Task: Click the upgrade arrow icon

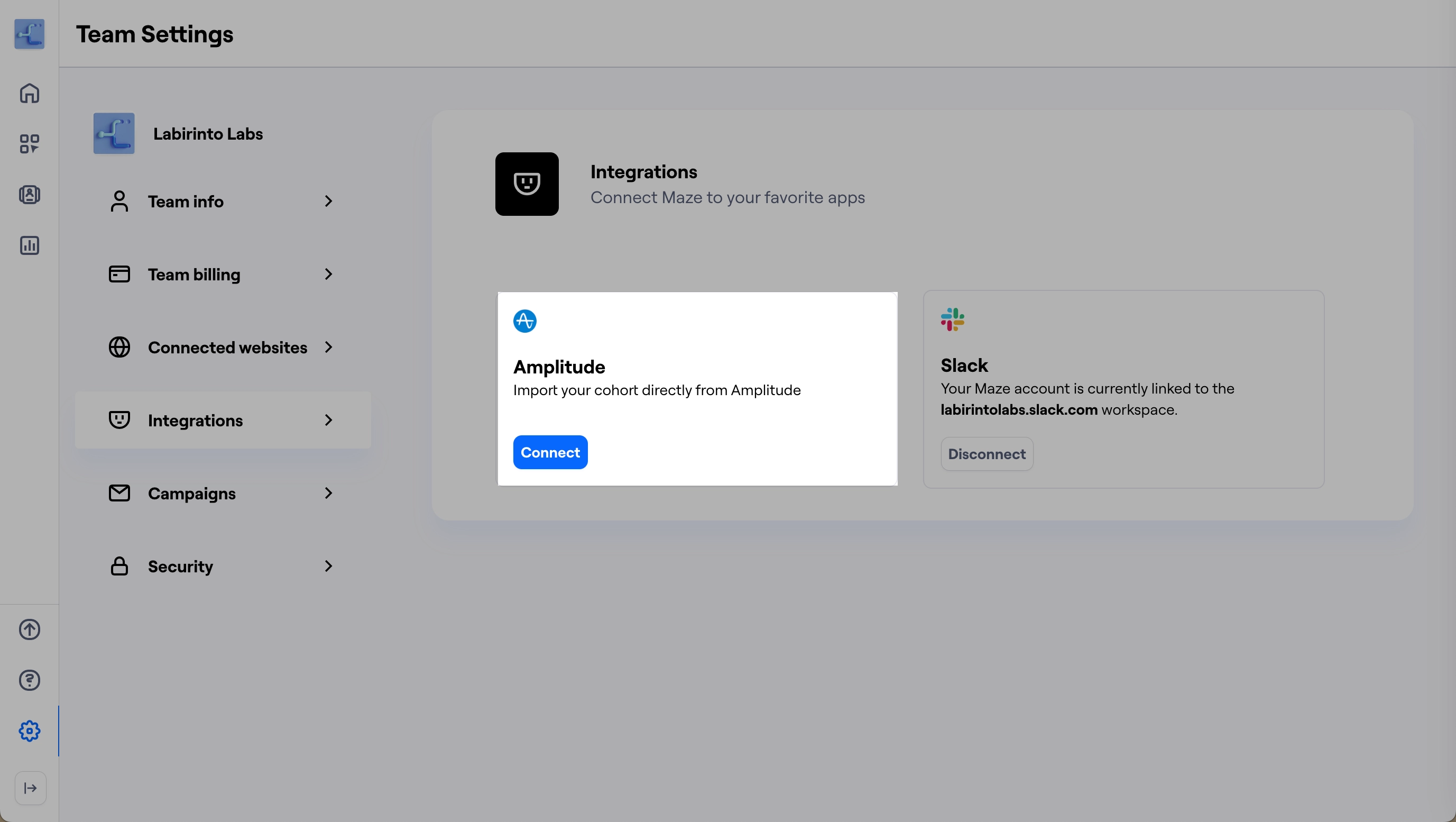Action: [x=29, y=629]
